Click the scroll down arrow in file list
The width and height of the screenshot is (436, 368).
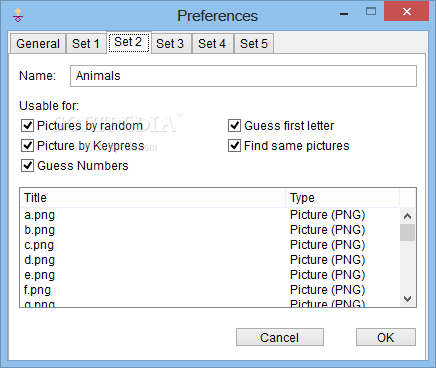pyautogui.click(x=407, y=299)
